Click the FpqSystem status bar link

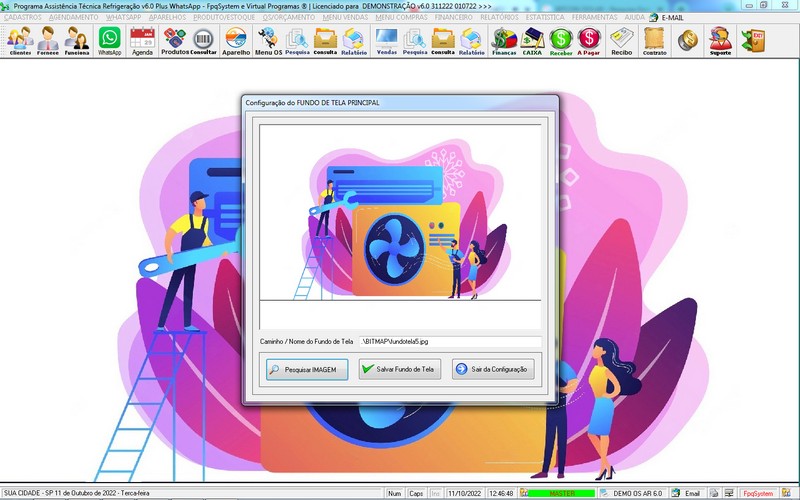click(758, 493)
